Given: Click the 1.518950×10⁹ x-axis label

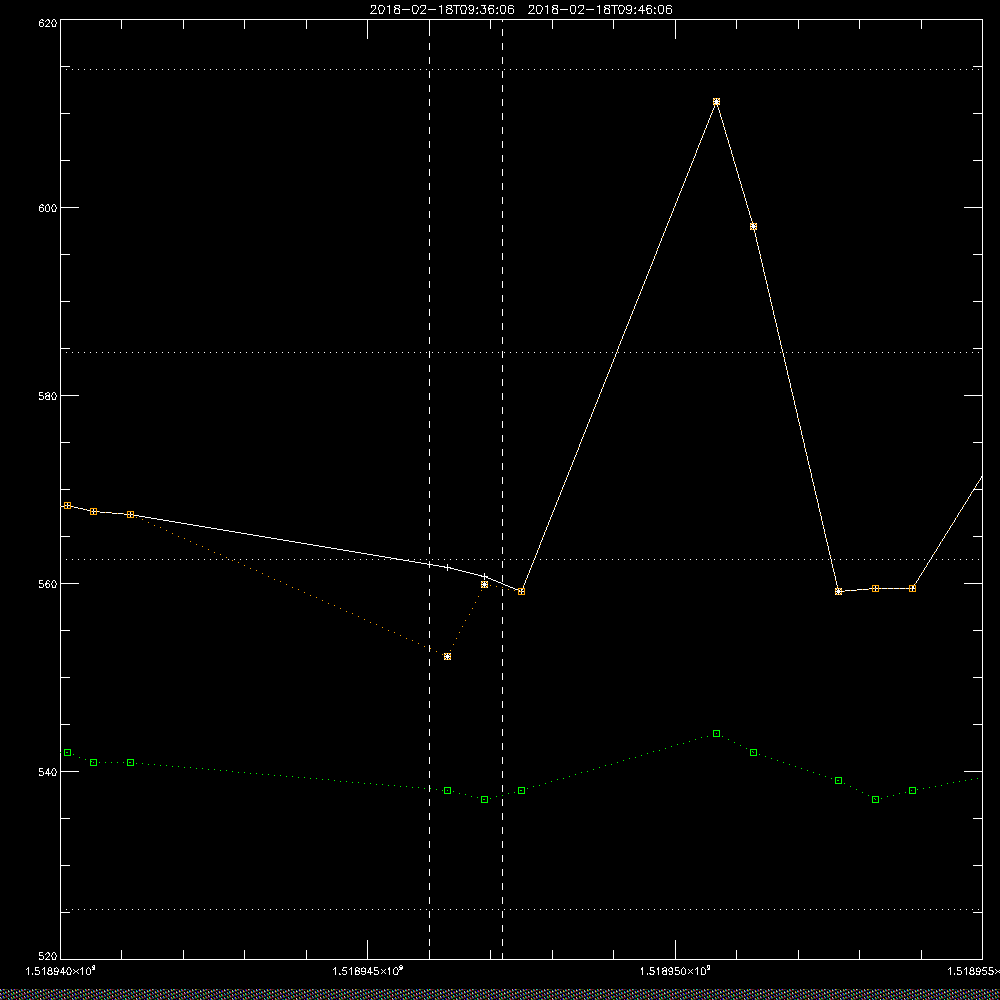Looking at the screenshot, I should pos(676,971).
